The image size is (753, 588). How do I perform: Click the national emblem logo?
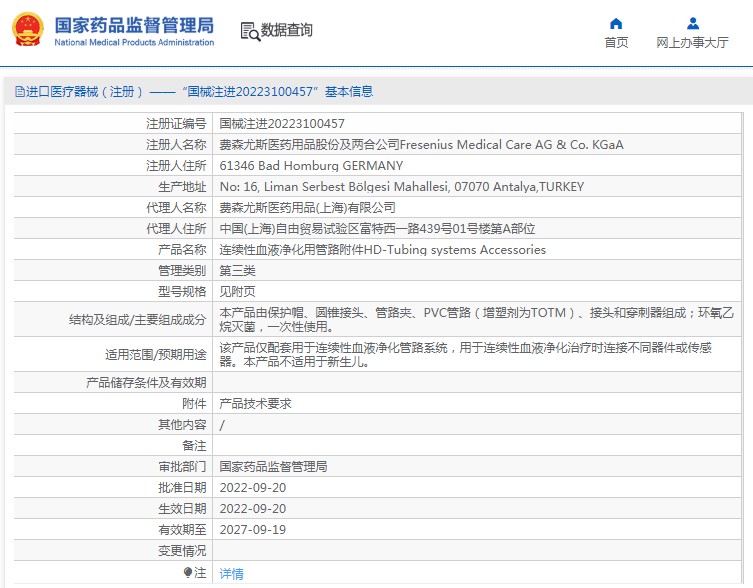click(27, 30)
